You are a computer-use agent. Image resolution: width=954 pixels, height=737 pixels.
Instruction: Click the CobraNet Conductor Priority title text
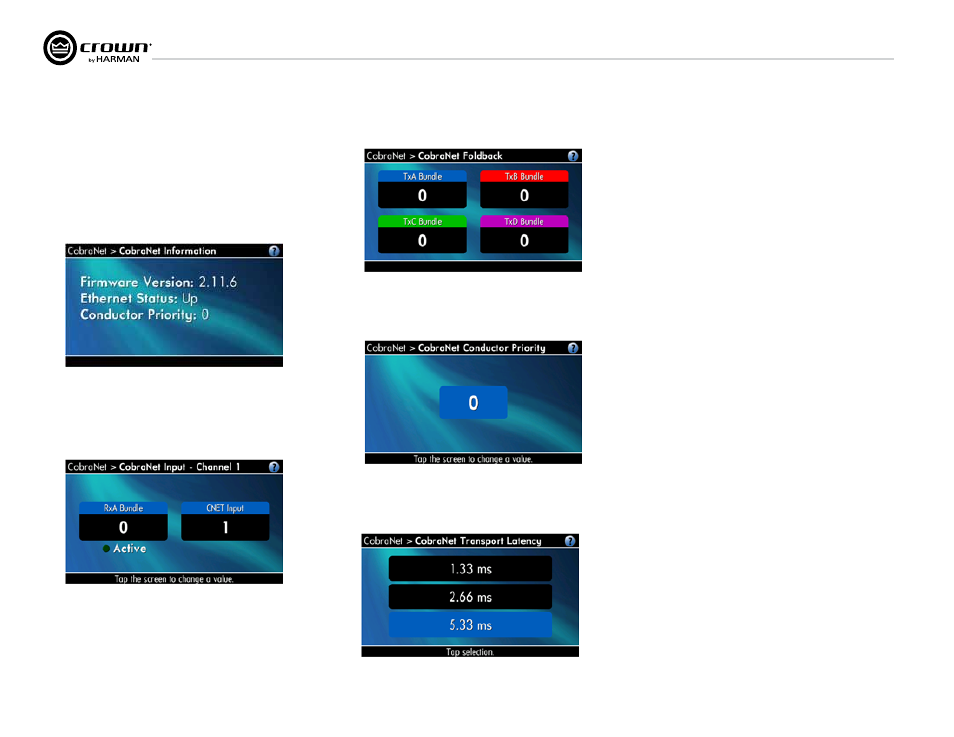click(481, 348)
